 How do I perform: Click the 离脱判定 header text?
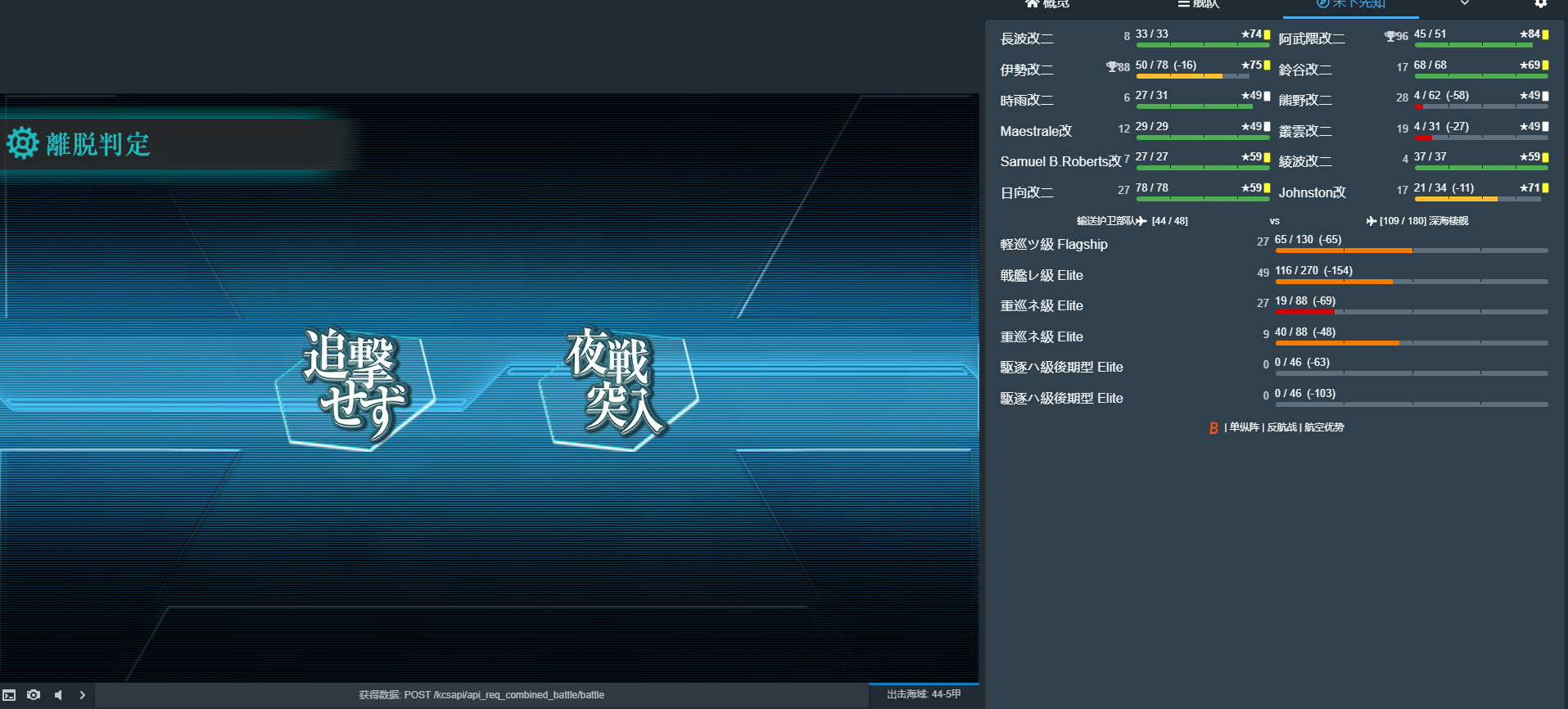point(98,144)
